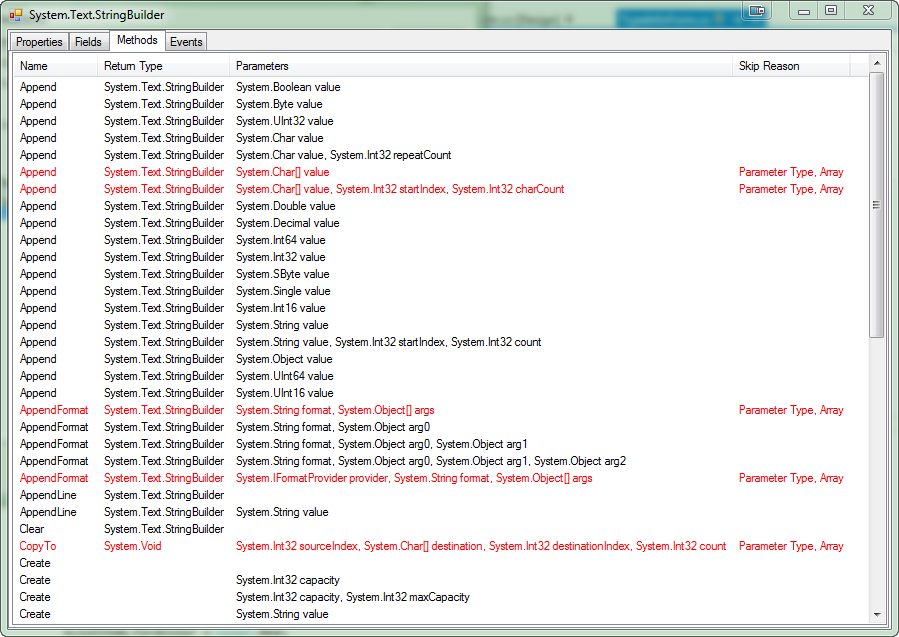
Task: Select the Append row with System.Object value
Action: tap(441, 359)
